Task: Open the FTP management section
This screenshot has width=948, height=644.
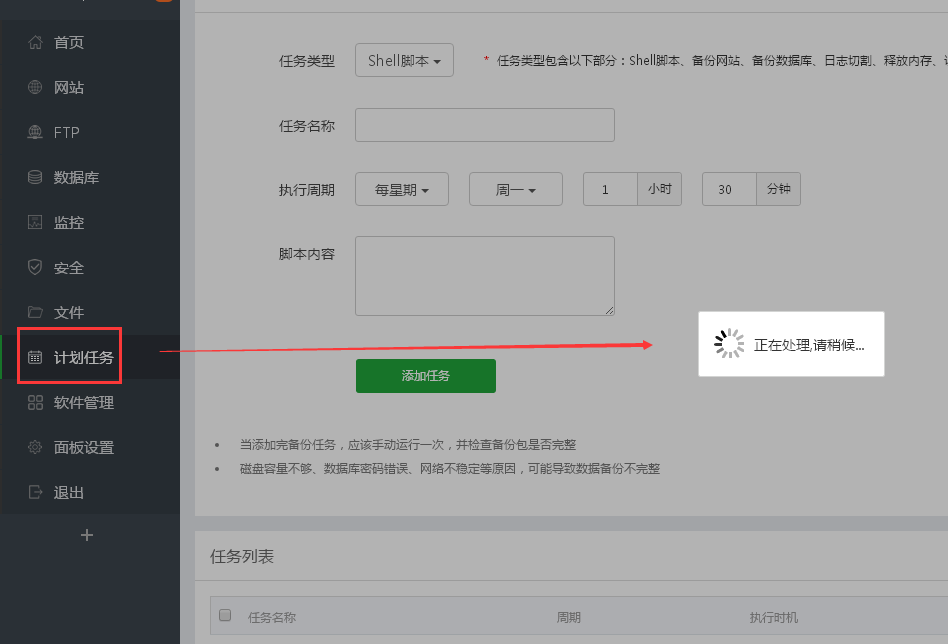Action: [66, 132]
